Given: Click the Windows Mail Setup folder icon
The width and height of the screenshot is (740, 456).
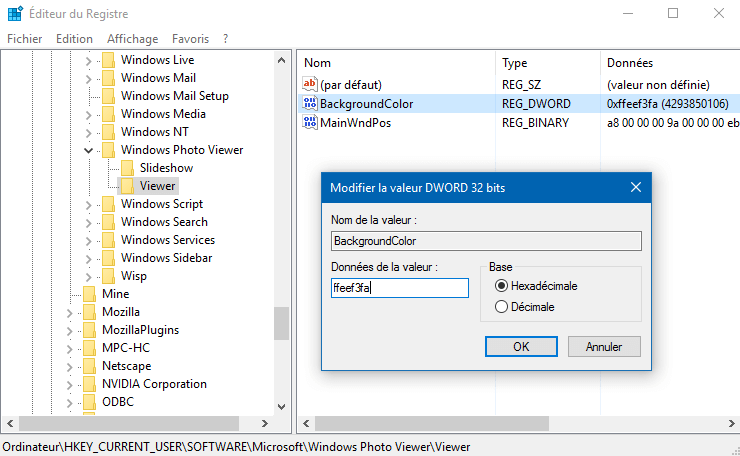Looking at the screenshot, I should point(109,96).
